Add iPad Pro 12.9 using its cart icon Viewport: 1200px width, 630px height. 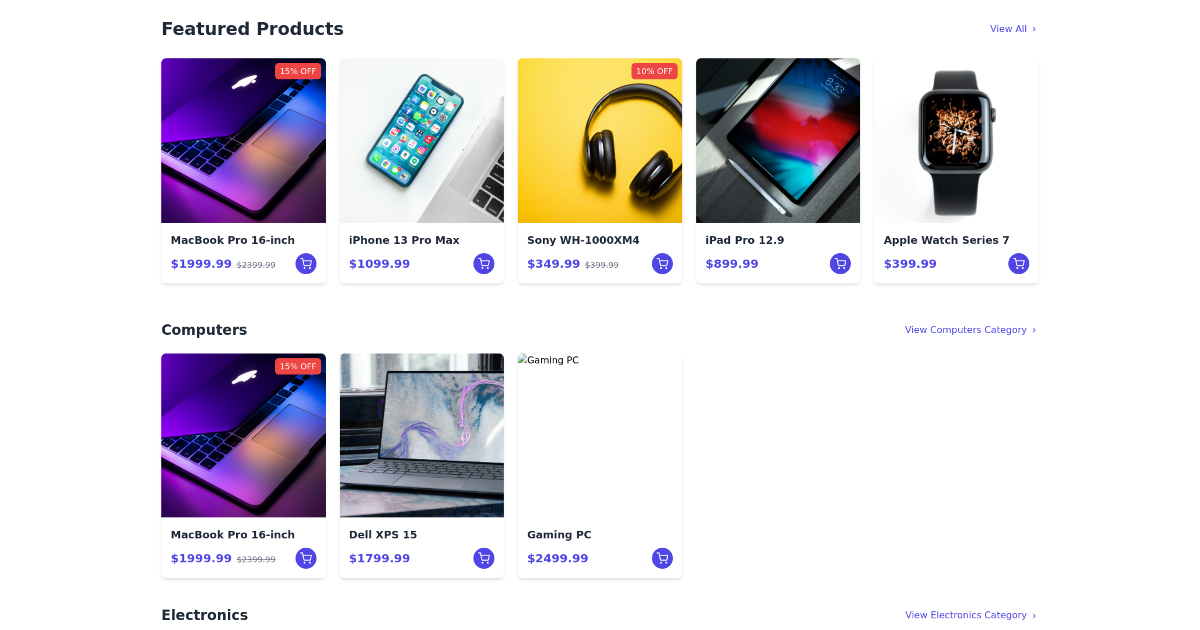click(840, 263)
